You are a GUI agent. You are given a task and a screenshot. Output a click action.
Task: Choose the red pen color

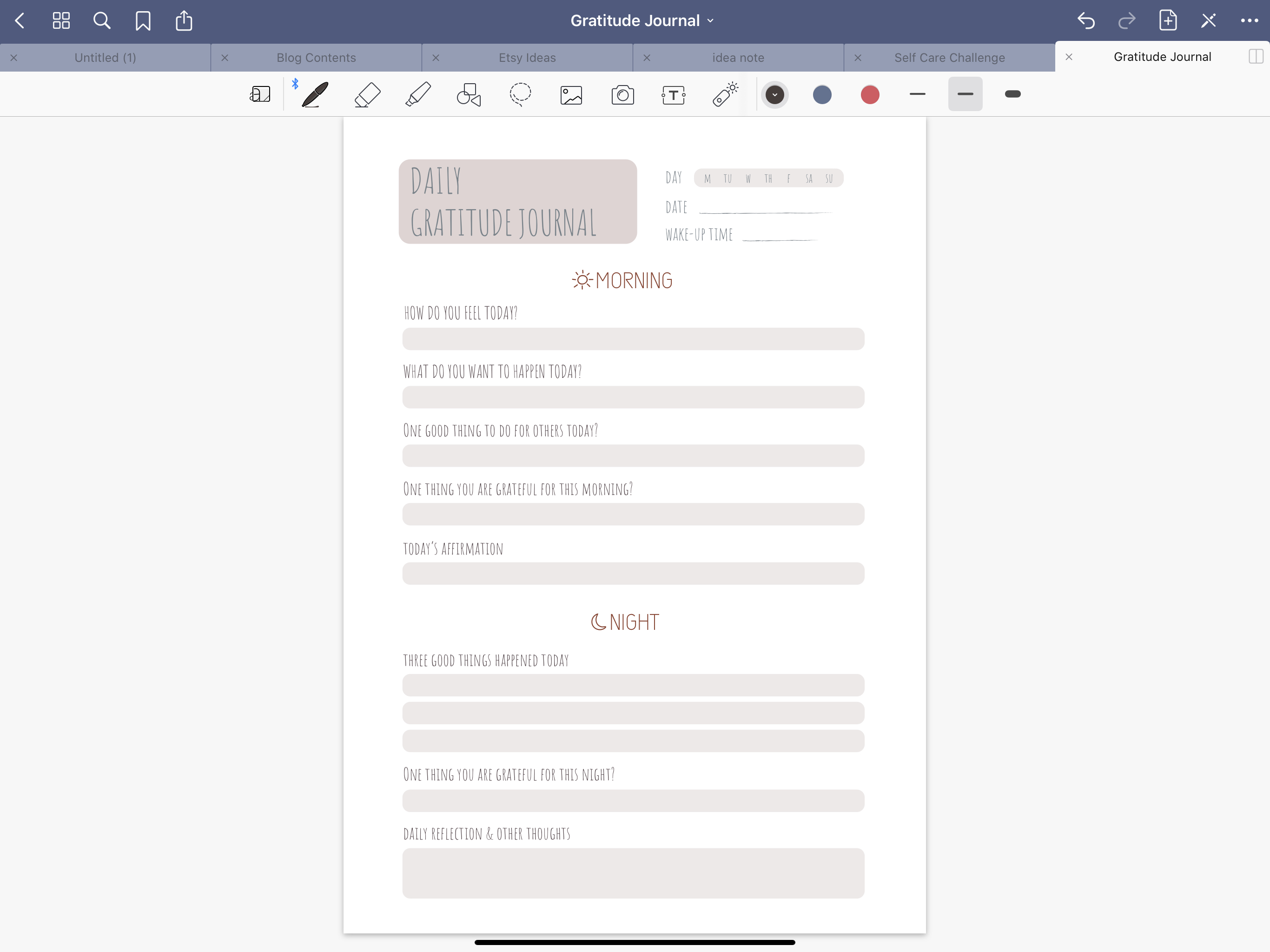870,95
